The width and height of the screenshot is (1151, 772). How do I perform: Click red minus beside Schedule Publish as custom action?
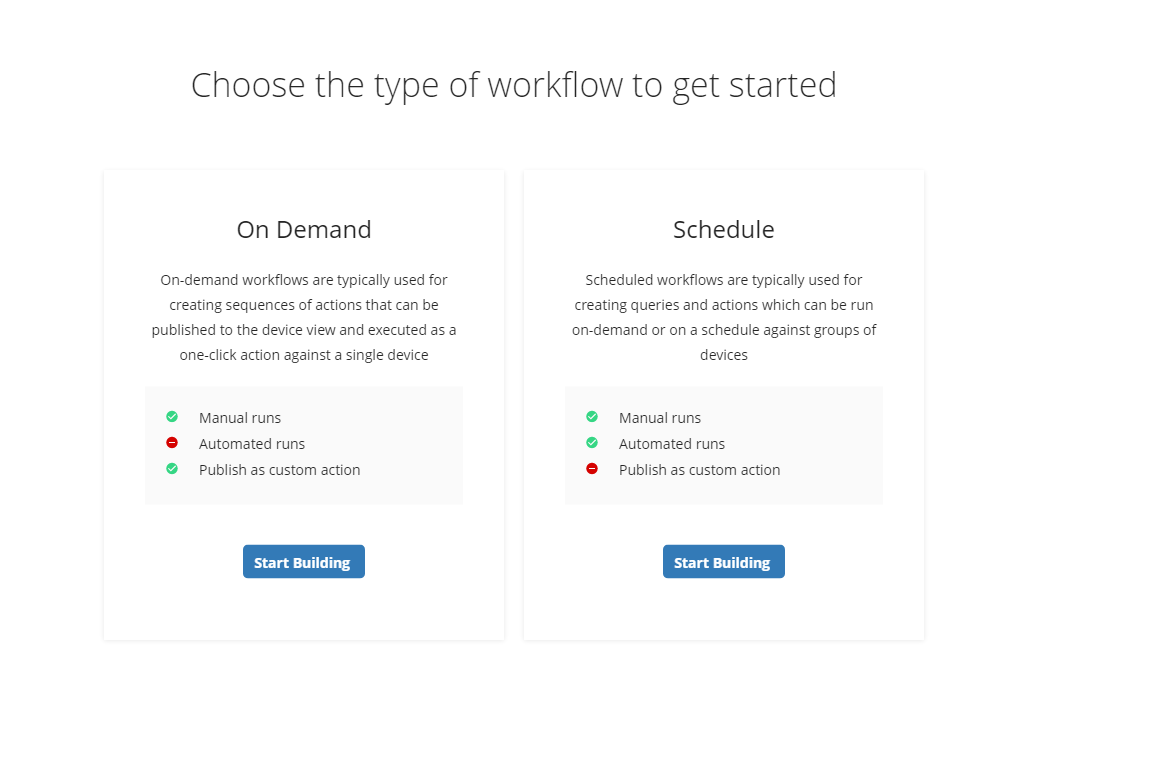click(592, 469)
